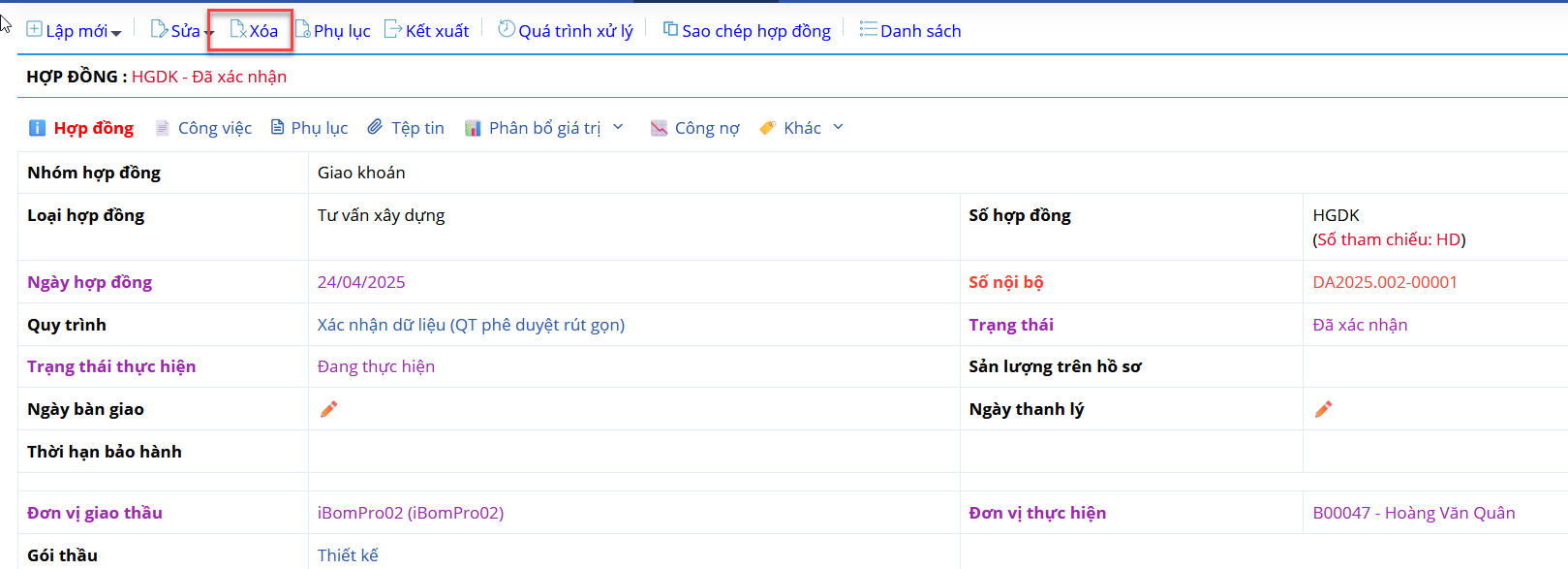Switch to the Tệp tin tab
This screenshot has width=1568, height=569.
point(417,128)
